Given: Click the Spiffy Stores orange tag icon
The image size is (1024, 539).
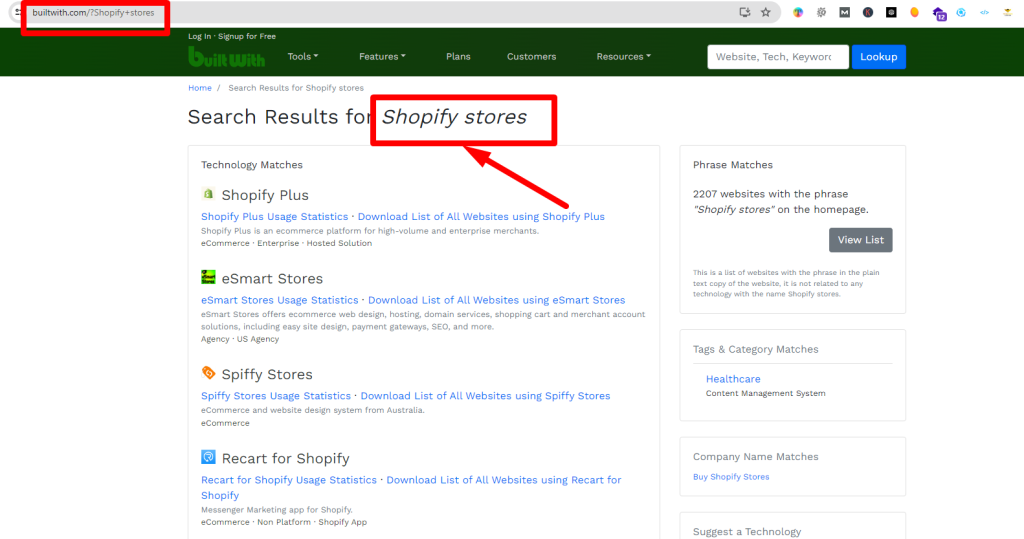Looking at the screenshot, I should (x=208, y=373).
